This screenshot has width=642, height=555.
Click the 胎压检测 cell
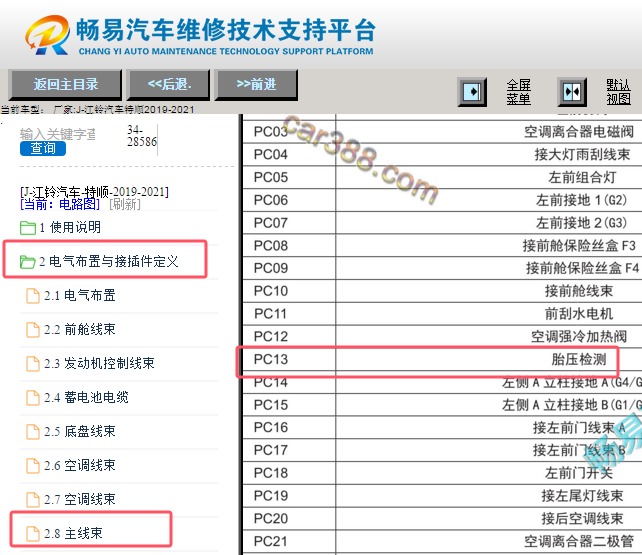(x=579, y=359)
